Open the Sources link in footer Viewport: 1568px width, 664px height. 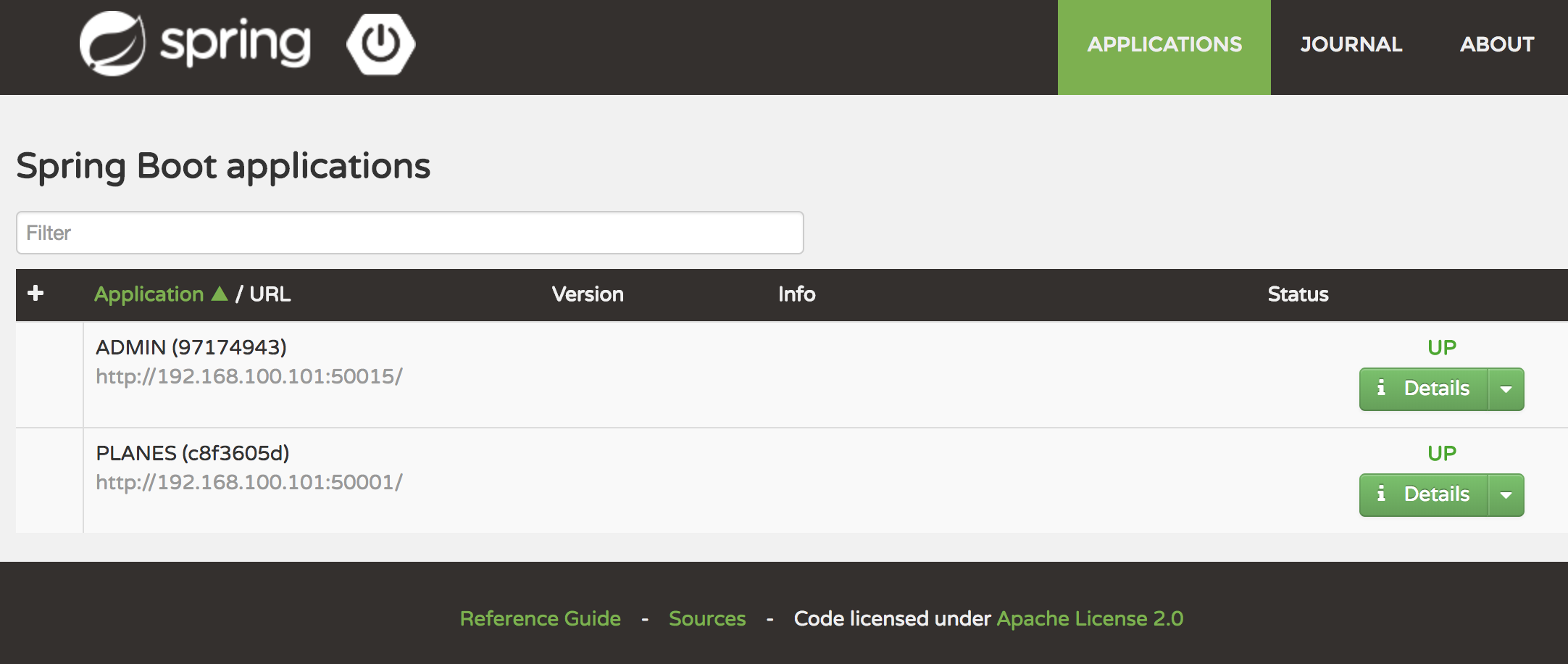point(707,618)
